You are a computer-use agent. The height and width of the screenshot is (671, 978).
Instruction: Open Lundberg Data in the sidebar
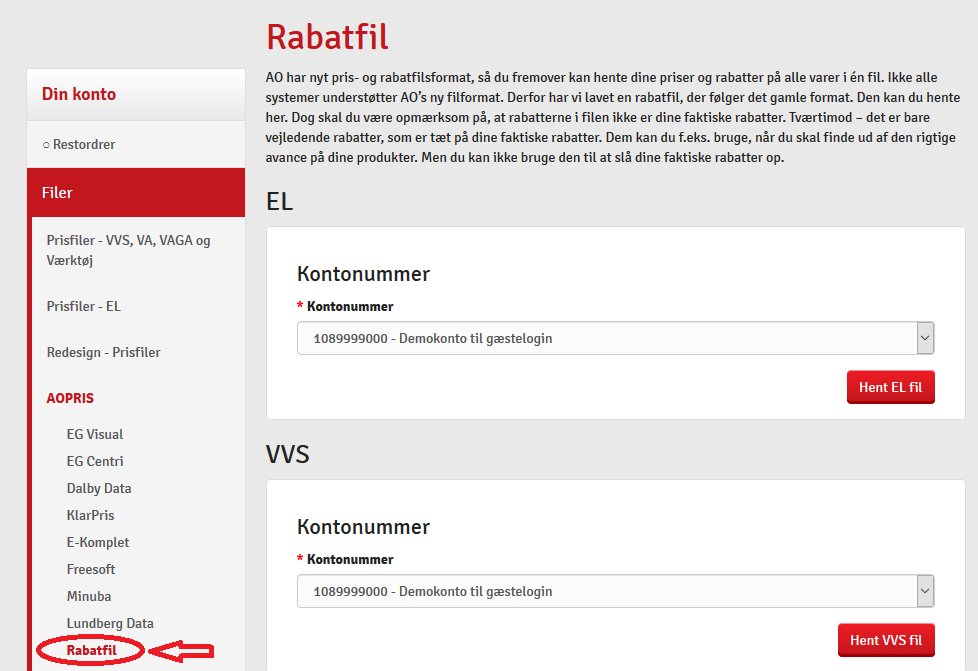tap(110, 624)
